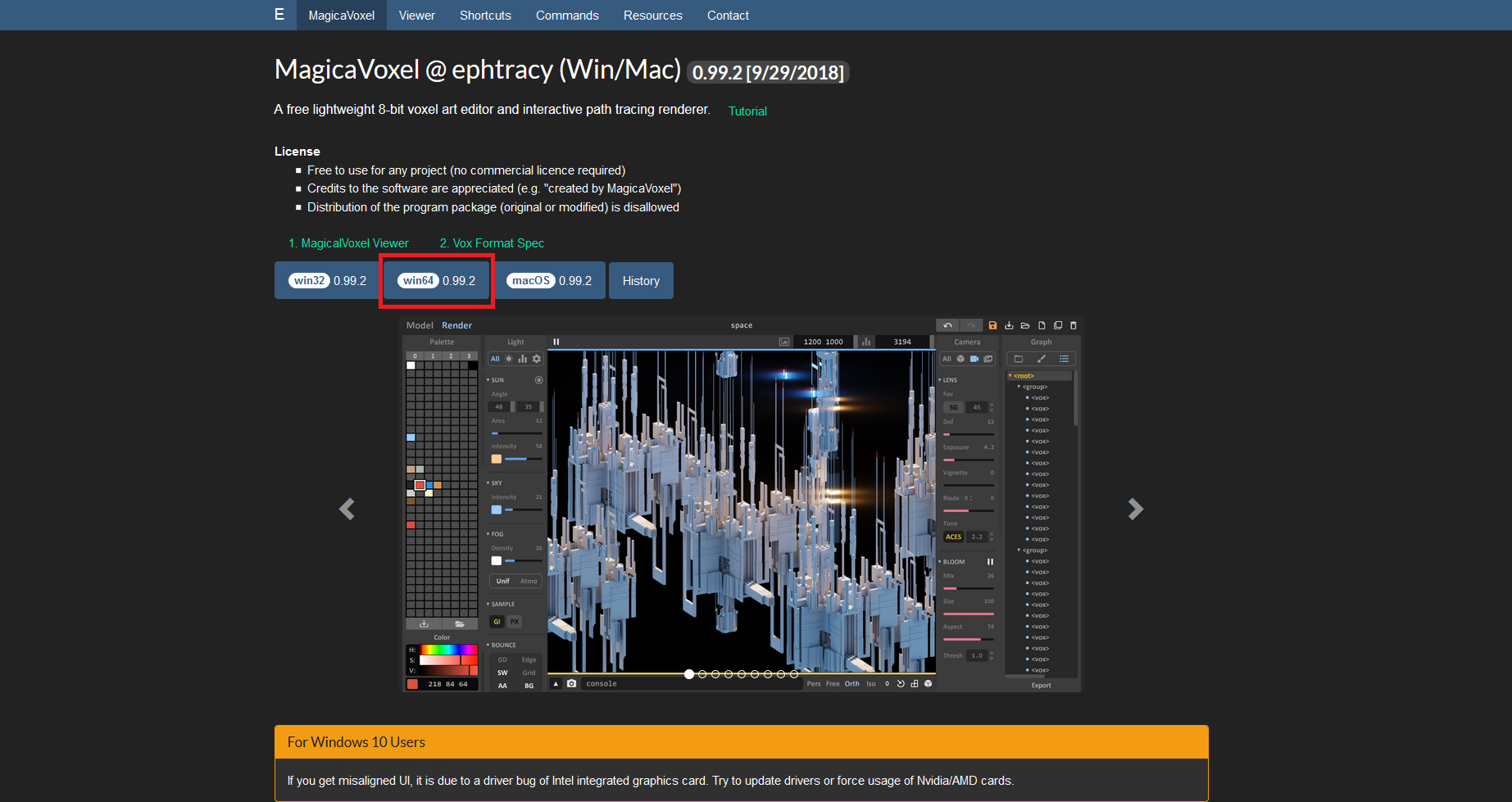Open the MagicaVoxel navbar tab

(342, 15)
